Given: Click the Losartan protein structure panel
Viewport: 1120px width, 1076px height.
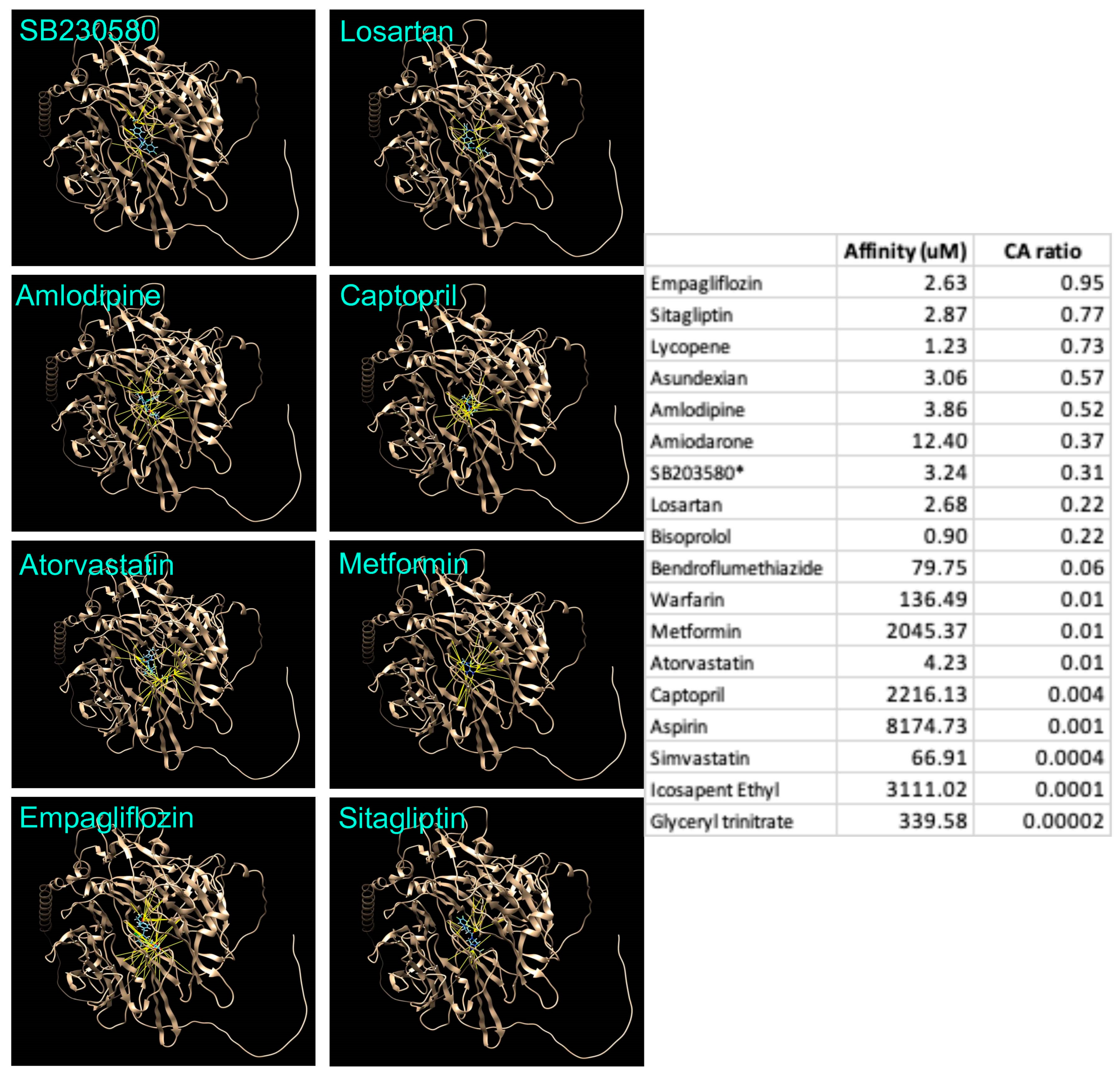Looking at the screenshot, I should (486, 137).
